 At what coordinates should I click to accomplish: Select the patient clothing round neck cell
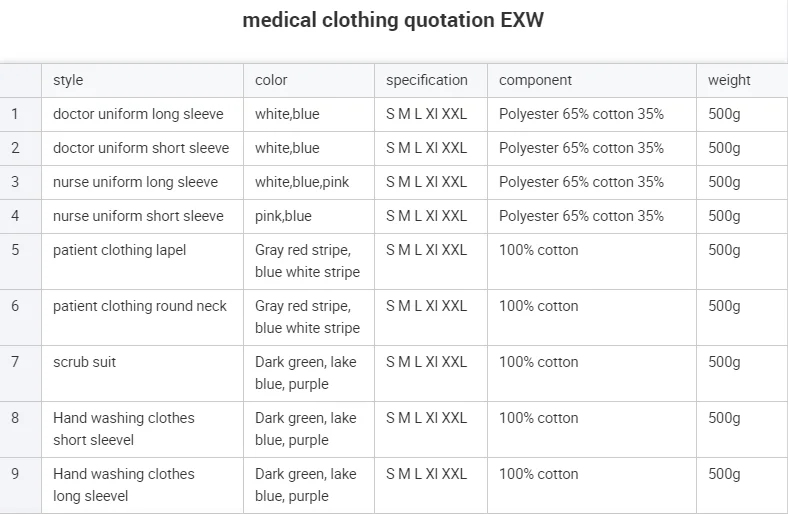(142, 317)
